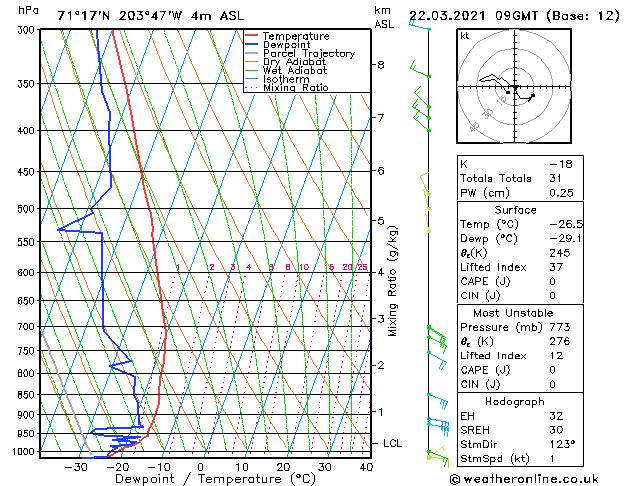
Task: Select the Dewpoint legend entry
Action: pos(286,45)
